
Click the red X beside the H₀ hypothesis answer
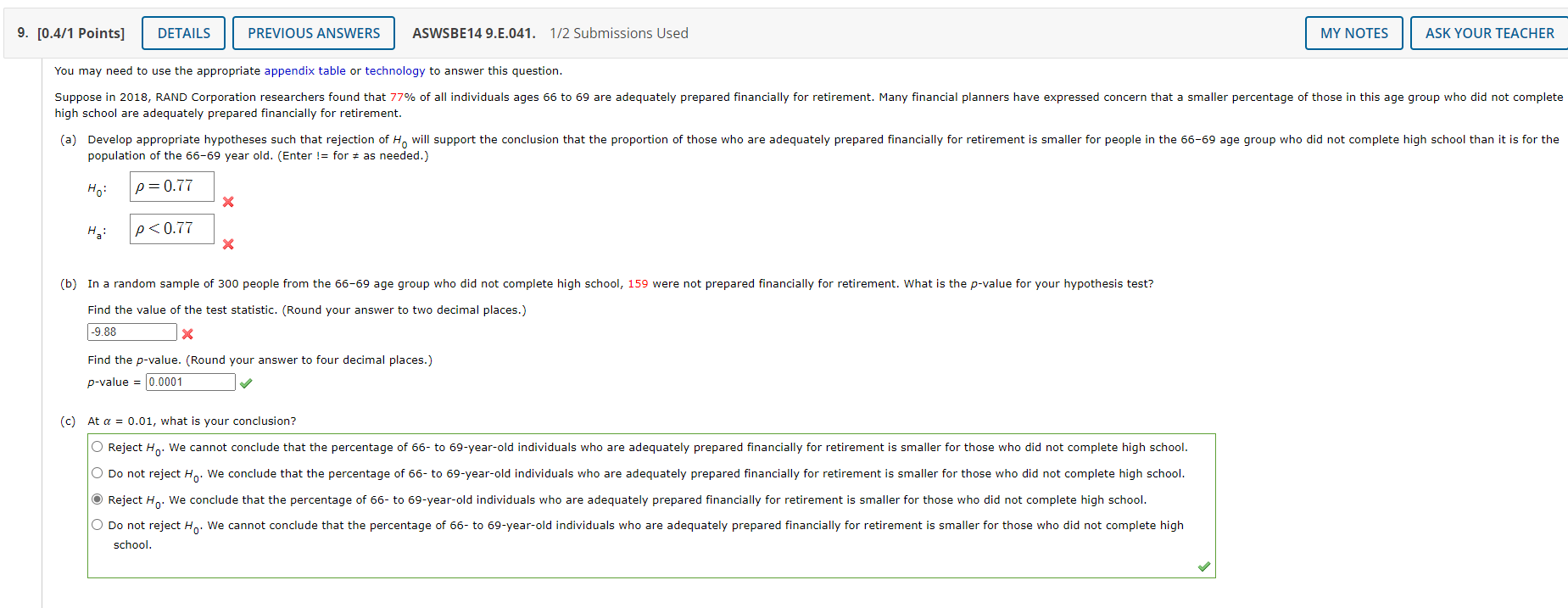coord(227,203)
